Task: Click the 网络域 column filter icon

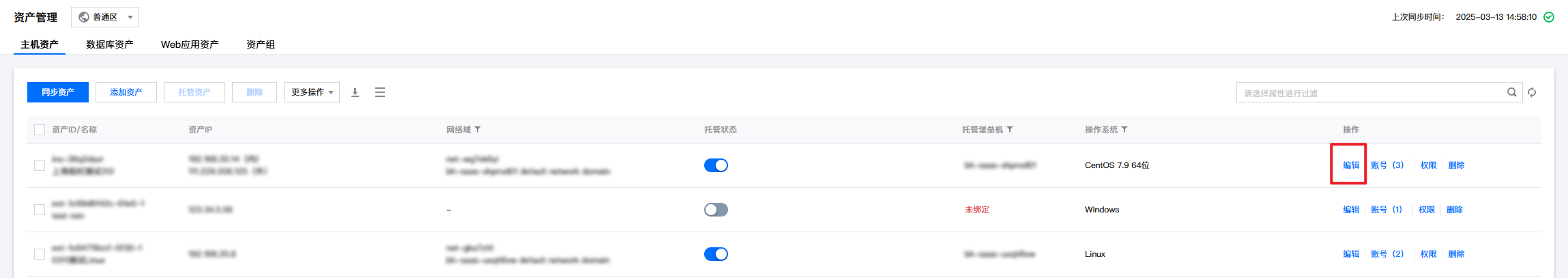Action: point(478,130)
